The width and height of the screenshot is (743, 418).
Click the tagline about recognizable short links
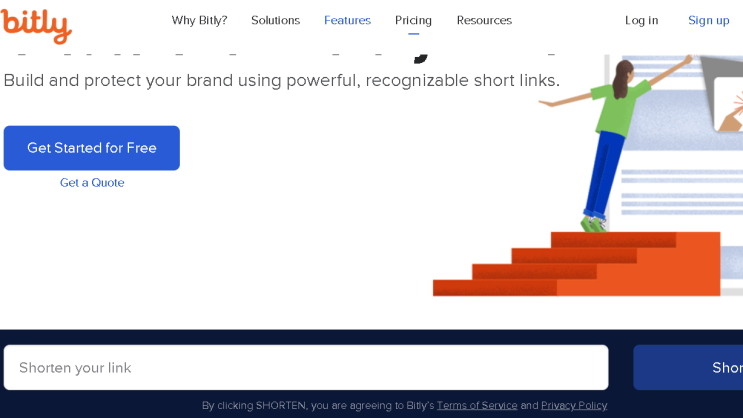click(x=282, y=80)
